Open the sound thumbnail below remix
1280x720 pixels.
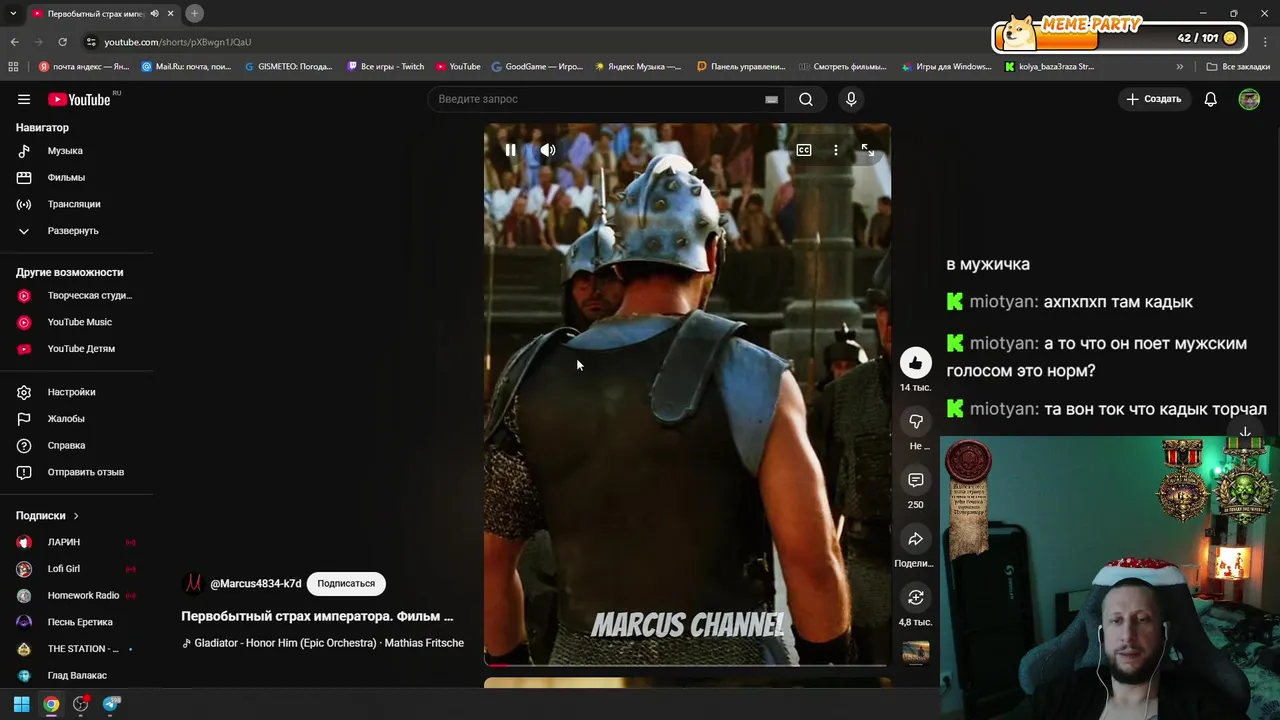(x=916, y=652)
